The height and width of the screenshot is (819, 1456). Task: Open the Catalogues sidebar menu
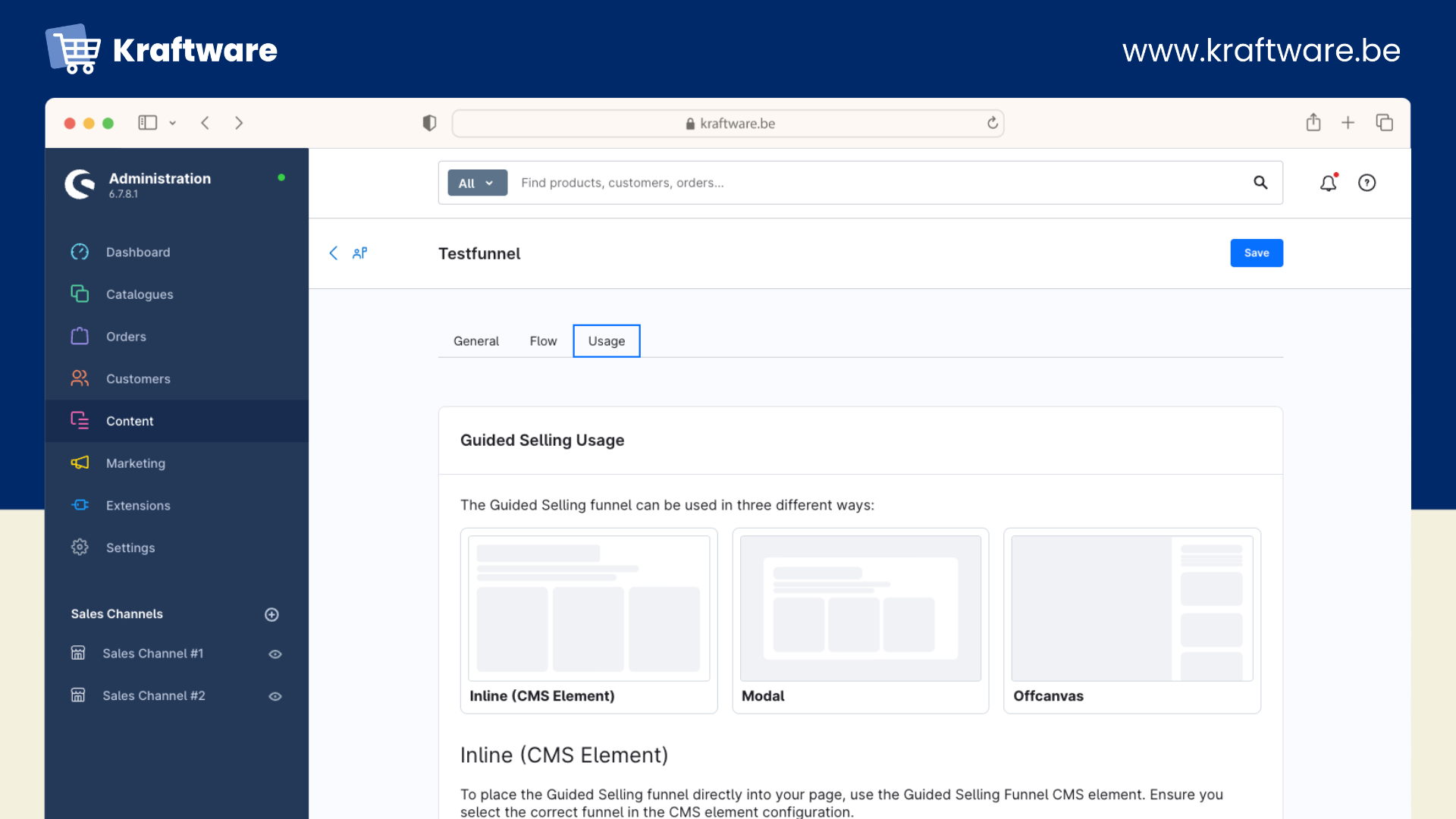140,294
